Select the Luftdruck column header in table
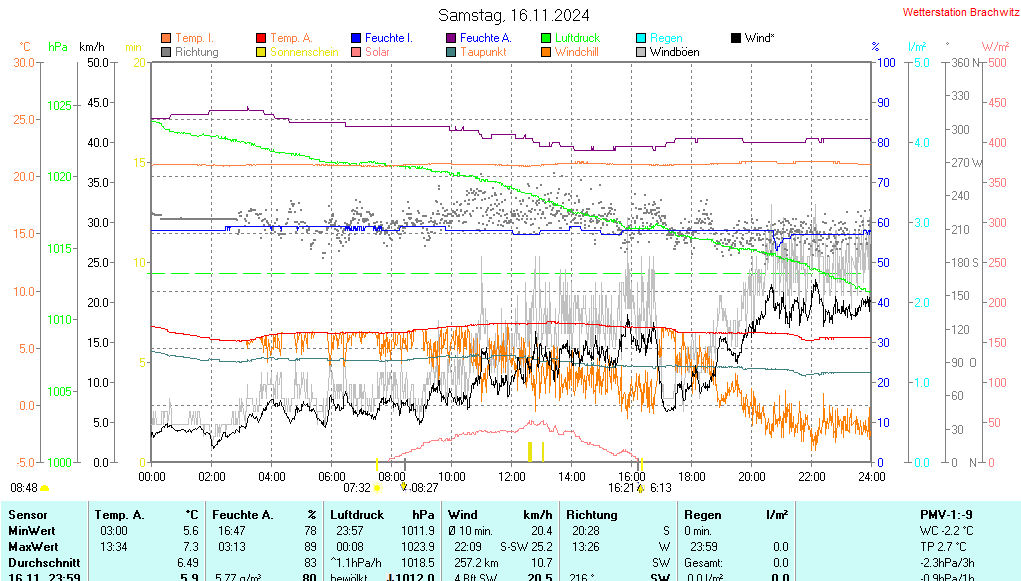The height and width of the screenshot is (581, 1021). click(x=359, y=514)
